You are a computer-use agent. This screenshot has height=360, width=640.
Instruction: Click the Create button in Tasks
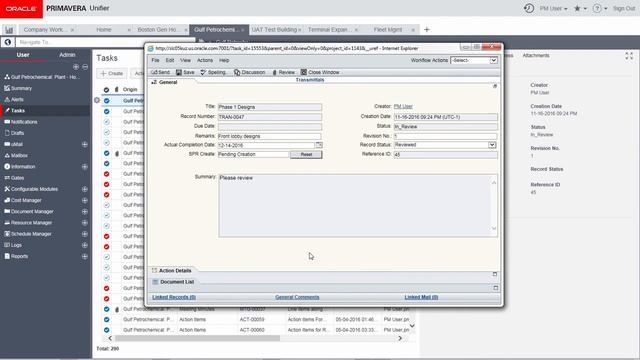coord(112,73)
